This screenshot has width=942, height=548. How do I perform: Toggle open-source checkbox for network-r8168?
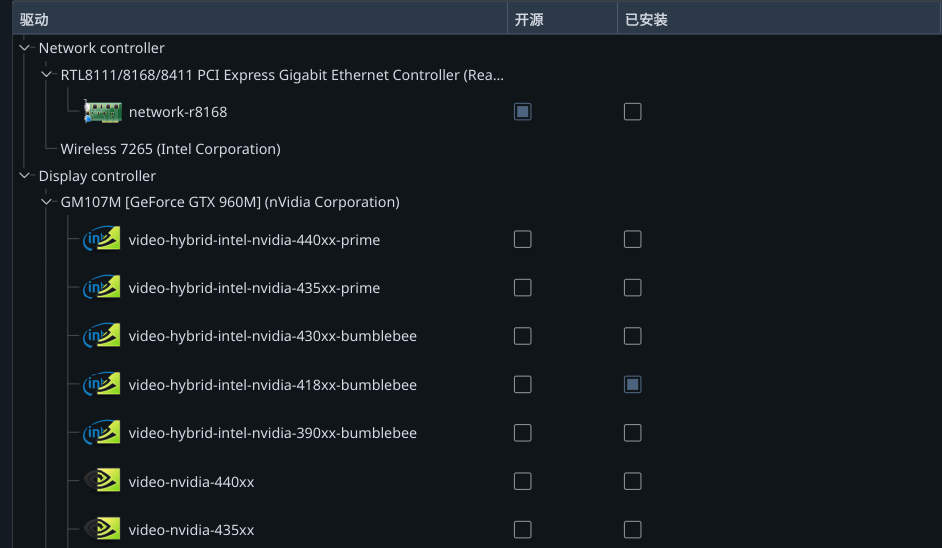523,112
